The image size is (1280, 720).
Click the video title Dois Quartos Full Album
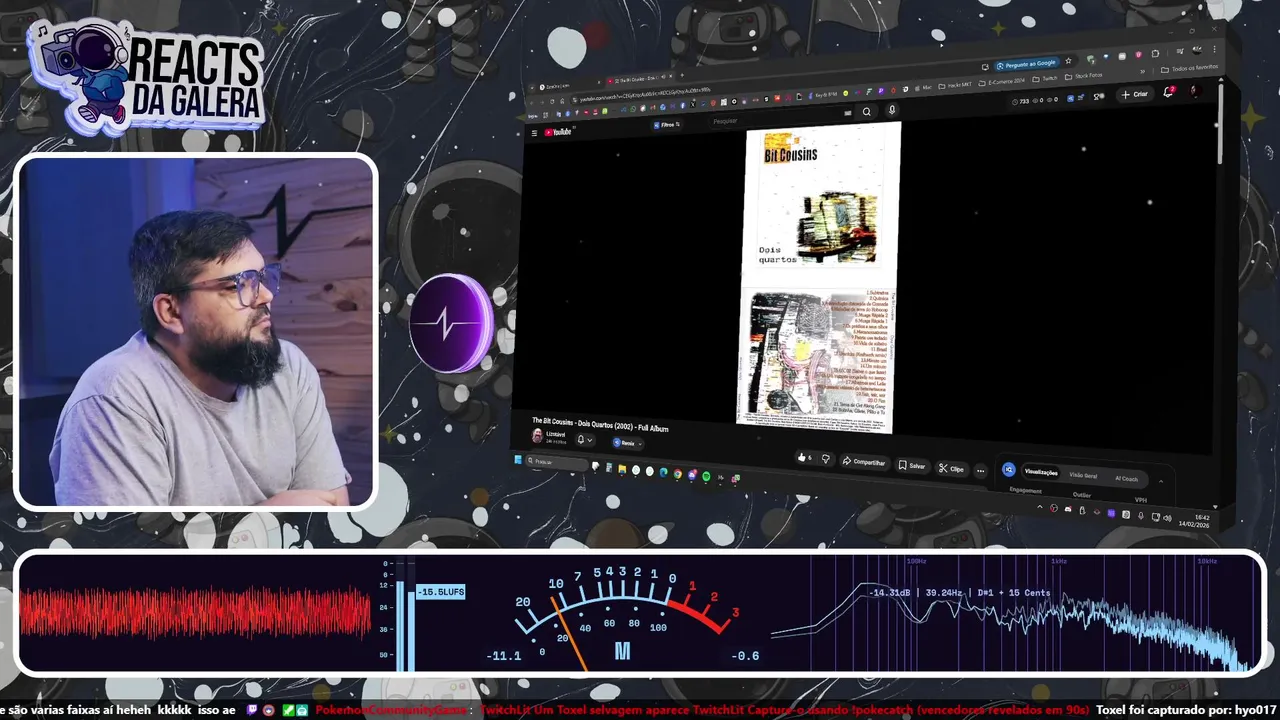tap(600, 427)
